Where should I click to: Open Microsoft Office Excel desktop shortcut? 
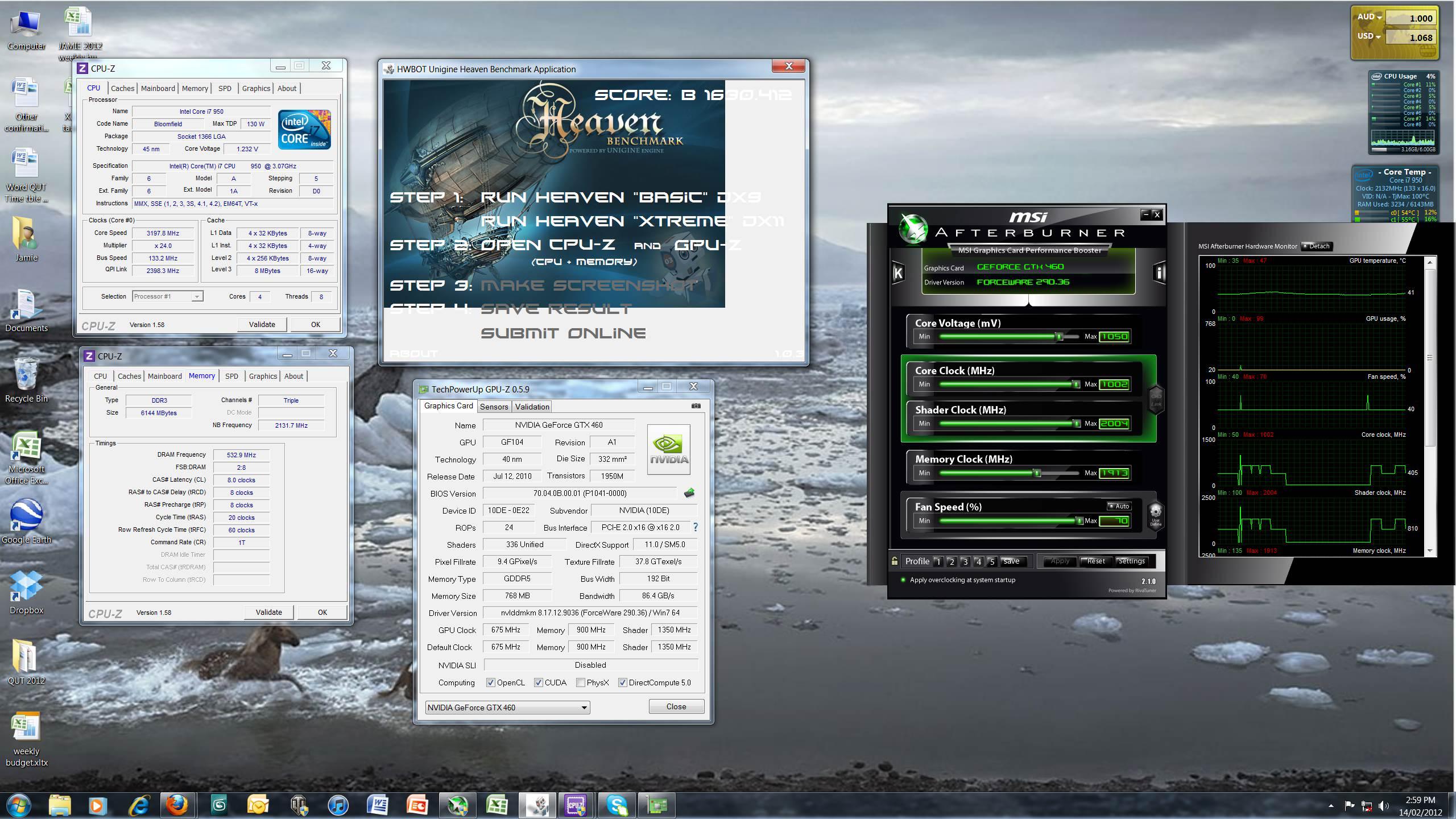tap(26, 457)
